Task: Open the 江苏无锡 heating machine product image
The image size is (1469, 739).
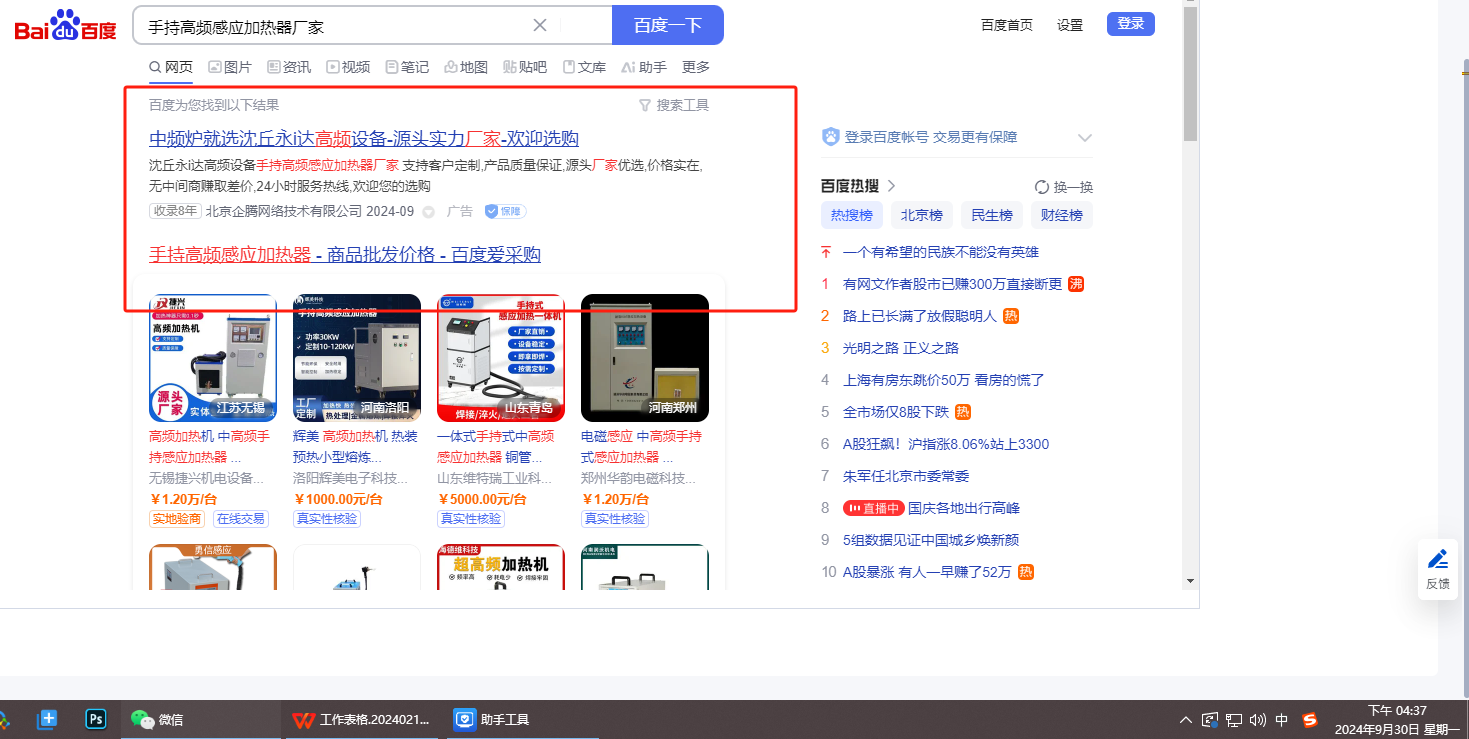Action: coord(213,358)
